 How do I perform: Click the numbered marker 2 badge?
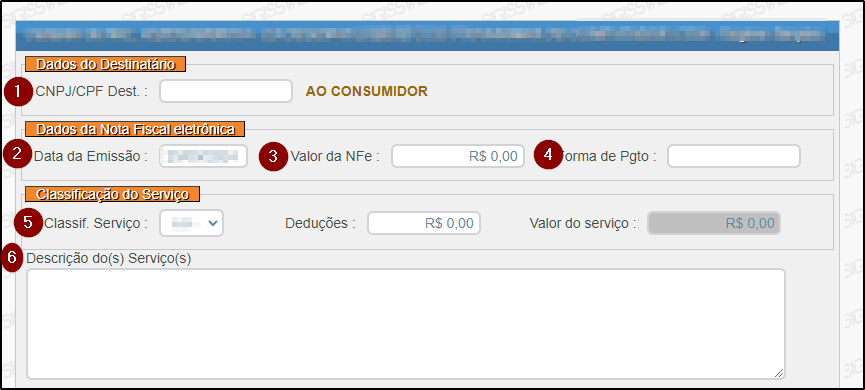pyautogui.click(x=17, y=154)
